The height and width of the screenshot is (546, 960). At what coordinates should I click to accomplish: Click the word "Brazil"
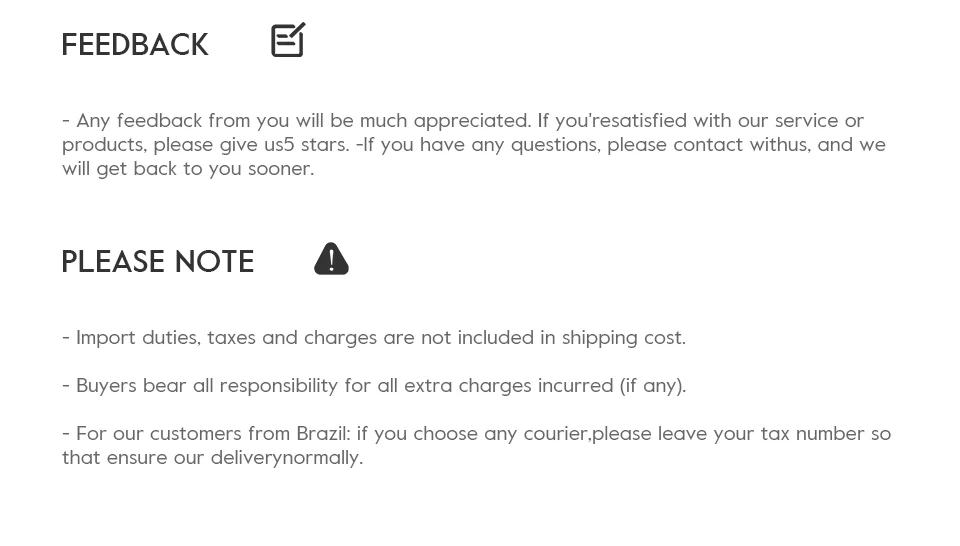(x=321, y=434)
